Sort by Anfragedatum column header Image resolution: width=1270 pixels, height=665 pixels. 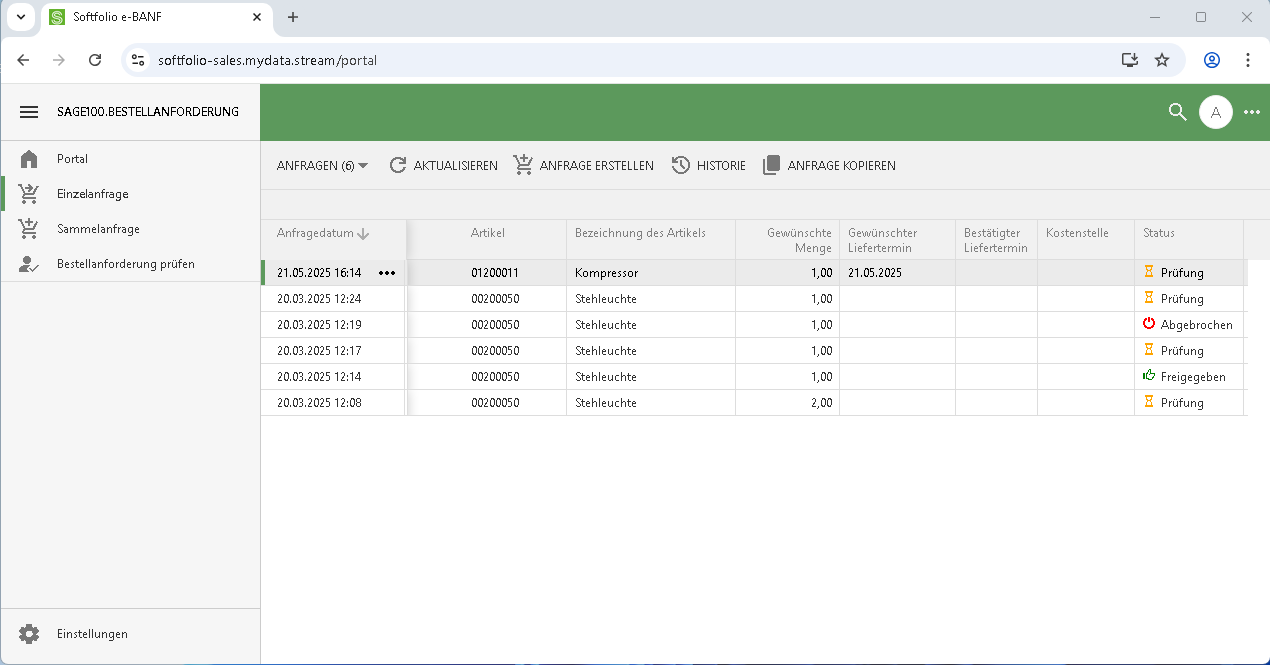(x=316, y=233)
